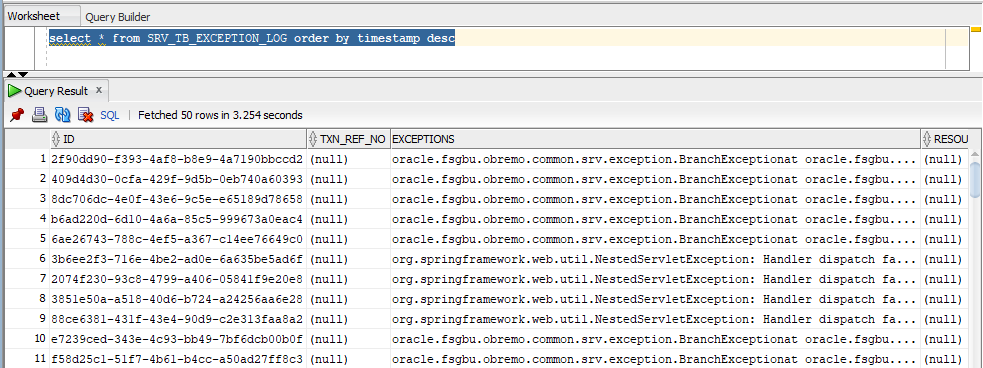Click RESOU (null) cell in row 3
The height and width of the screenshot is (368, 983).
[x=945, y=199]
